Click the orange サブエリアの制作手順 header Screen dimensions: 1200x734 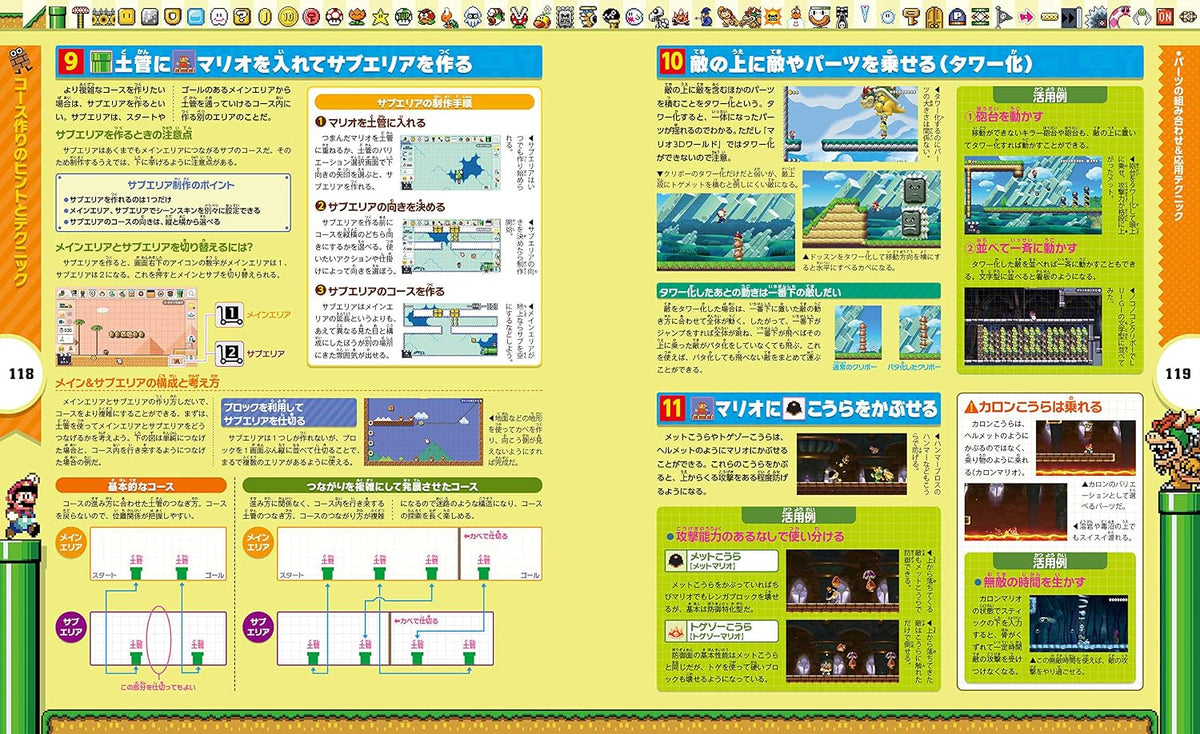pyautogui.click(x=424, y=102)
